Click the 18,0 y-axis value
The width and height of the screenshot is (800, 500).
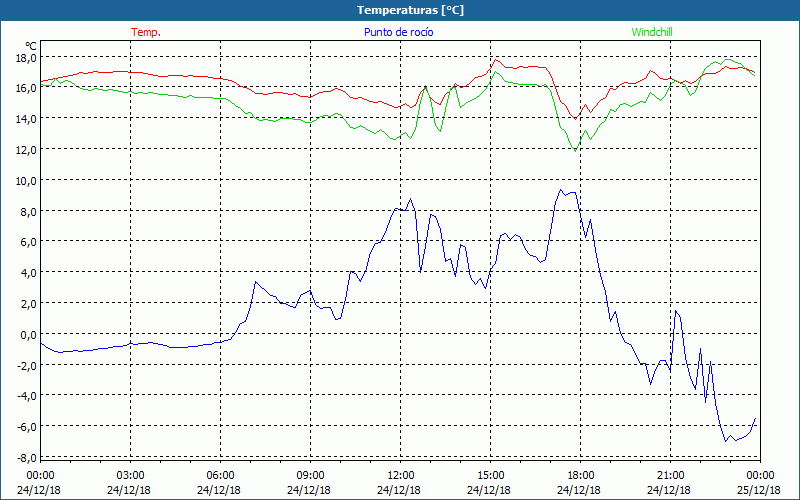(x=26, y=58)
